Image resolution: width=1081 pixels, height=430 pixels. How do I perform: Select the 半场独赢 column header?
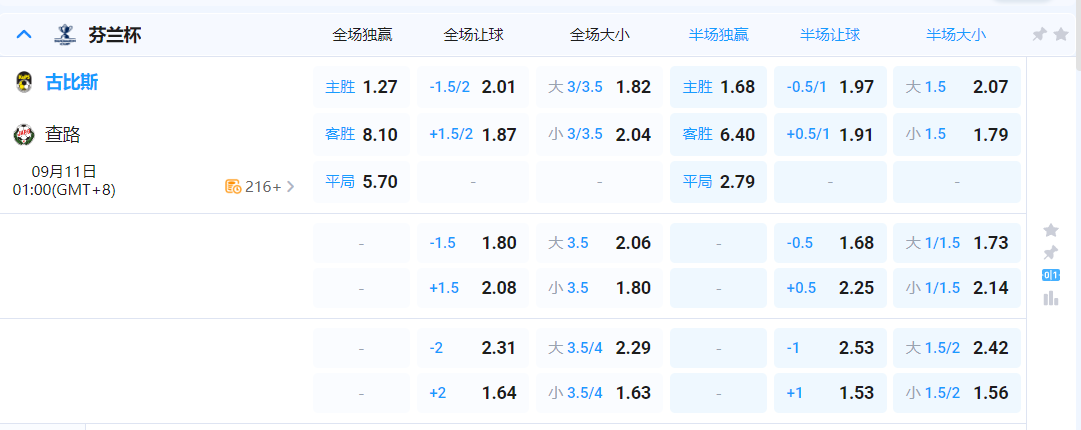point(718,35)
